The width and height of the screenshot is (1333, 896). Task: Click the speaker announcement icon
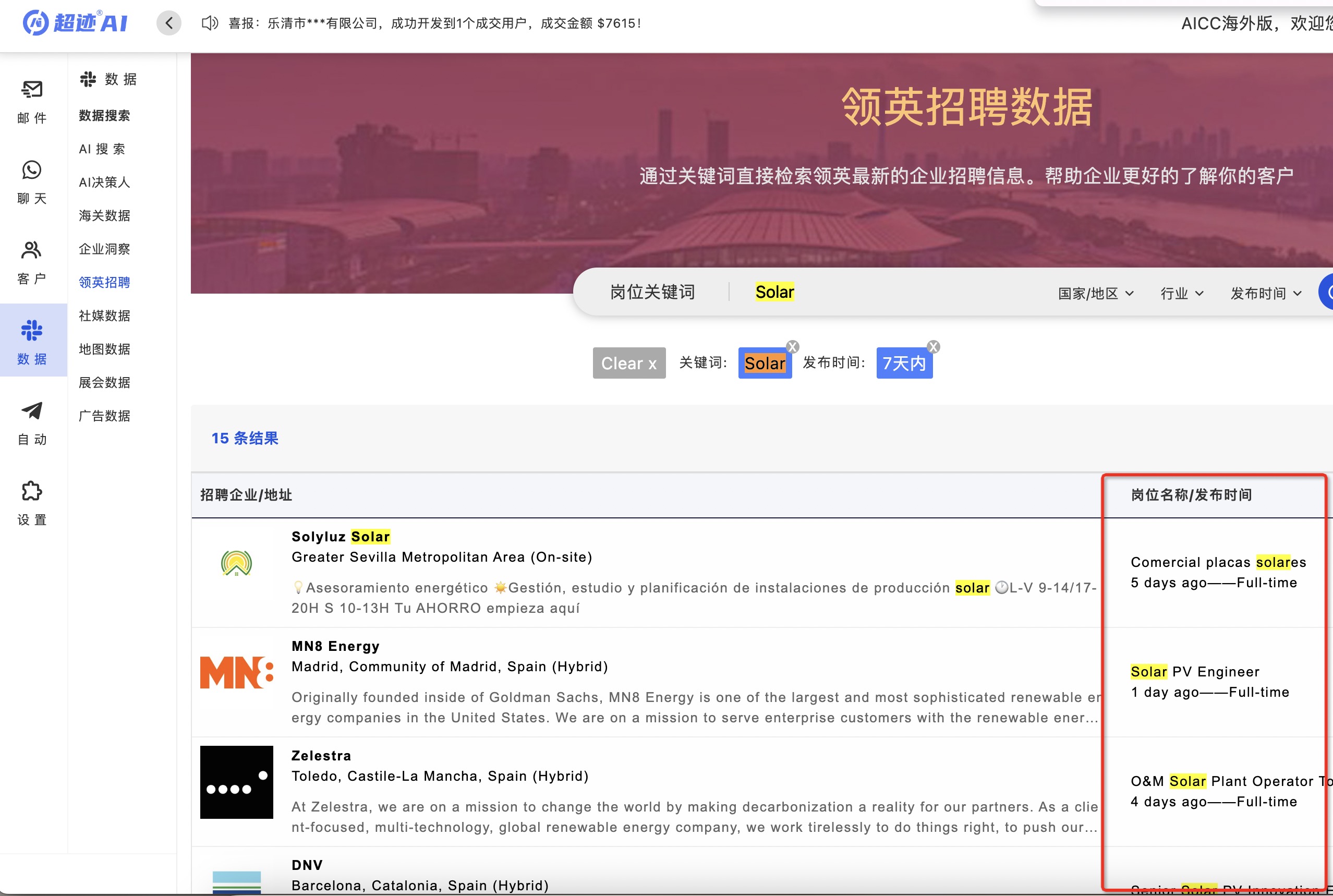(x=210, y=23)
